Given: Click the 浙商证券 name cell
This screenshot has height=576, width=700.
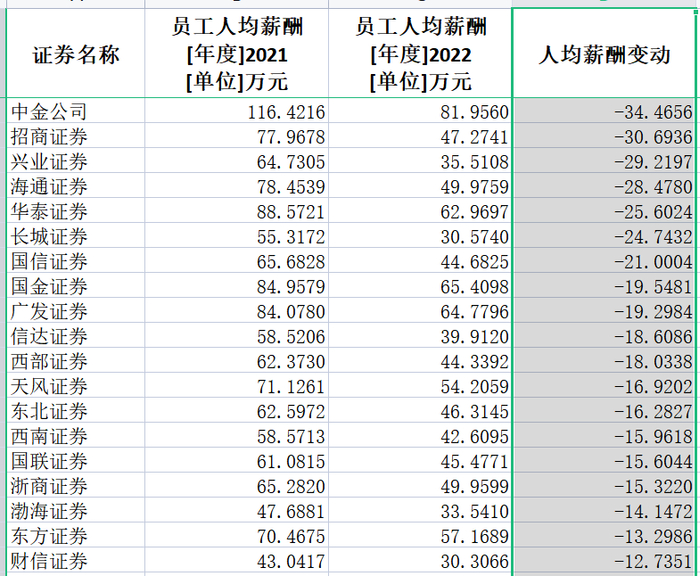Looking at the screenshot, I should 75,485.
